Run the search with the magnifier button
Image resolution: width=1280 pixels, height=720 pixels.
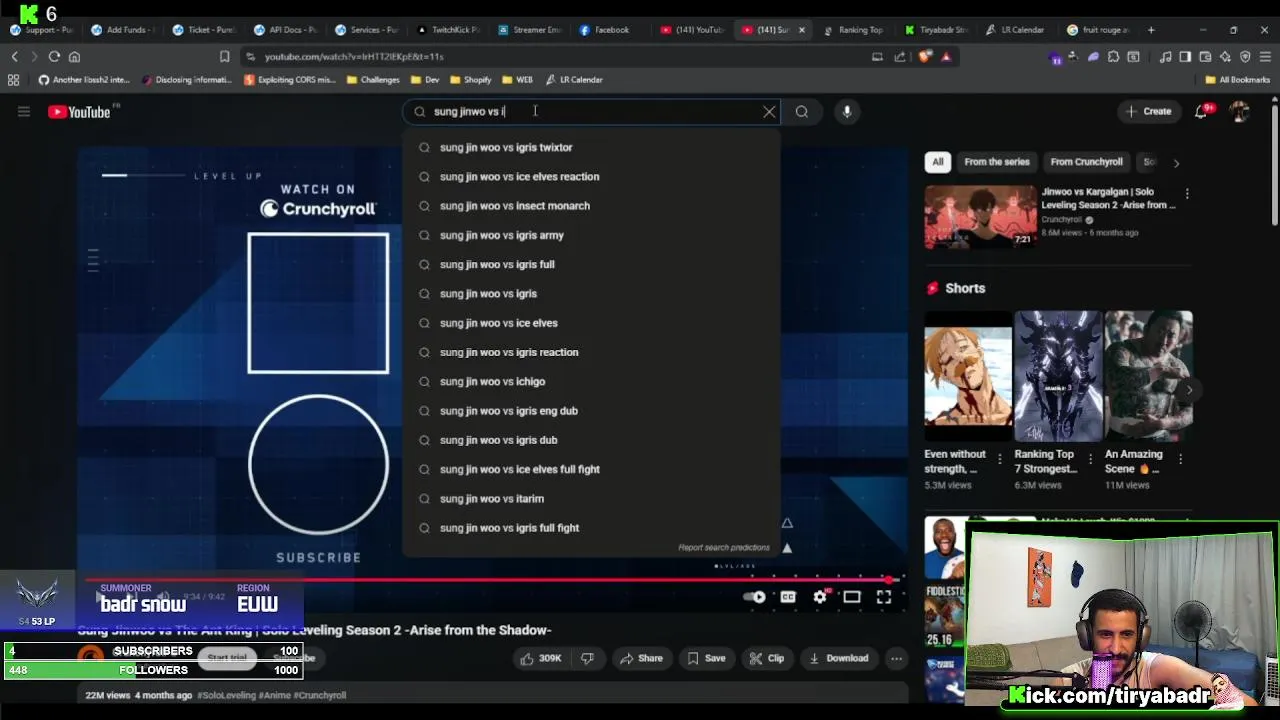pyautogui.click(x=802, y=112)
